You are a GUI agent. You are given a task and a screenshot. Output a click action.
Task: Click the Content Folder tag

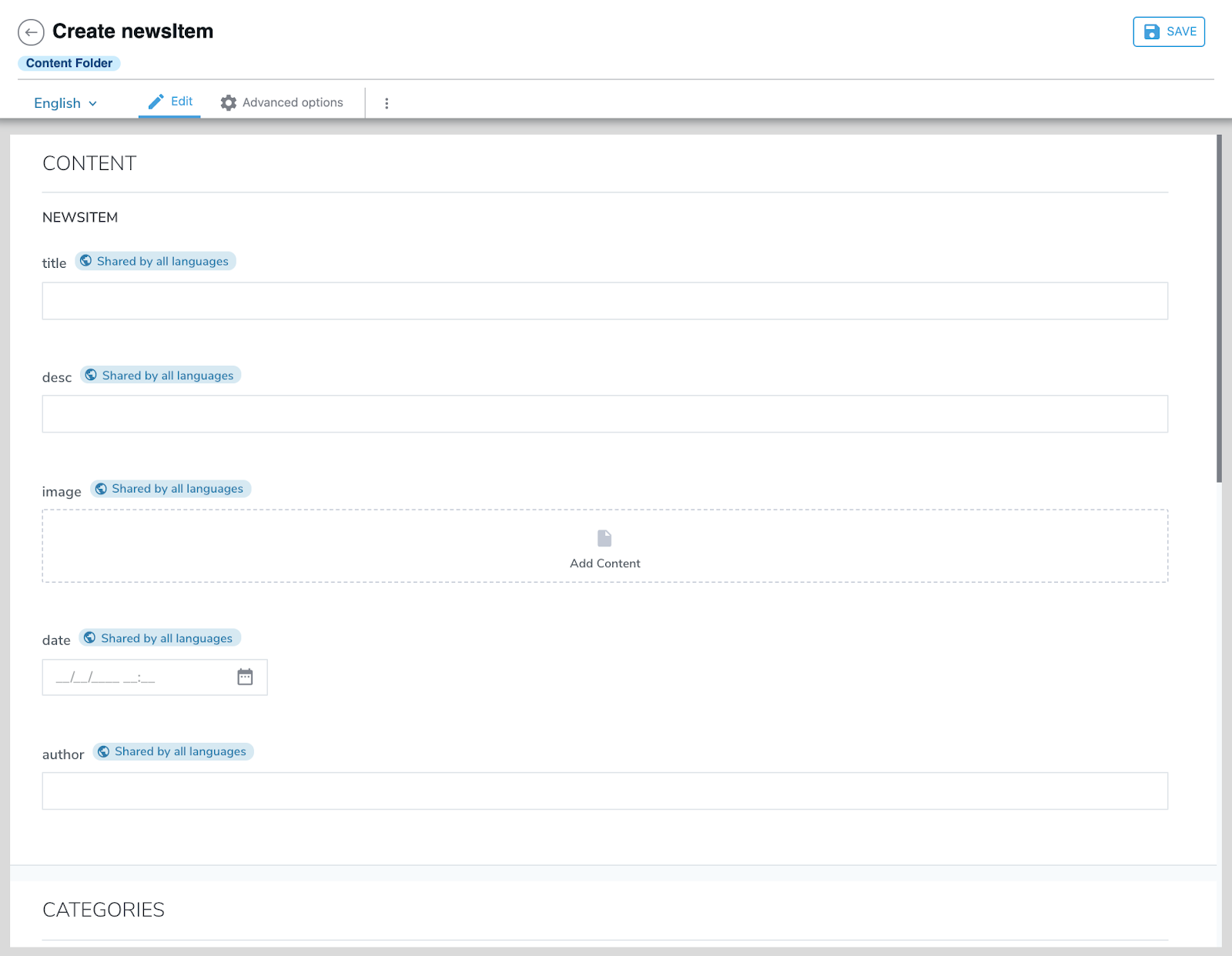(x=69, y=63)
